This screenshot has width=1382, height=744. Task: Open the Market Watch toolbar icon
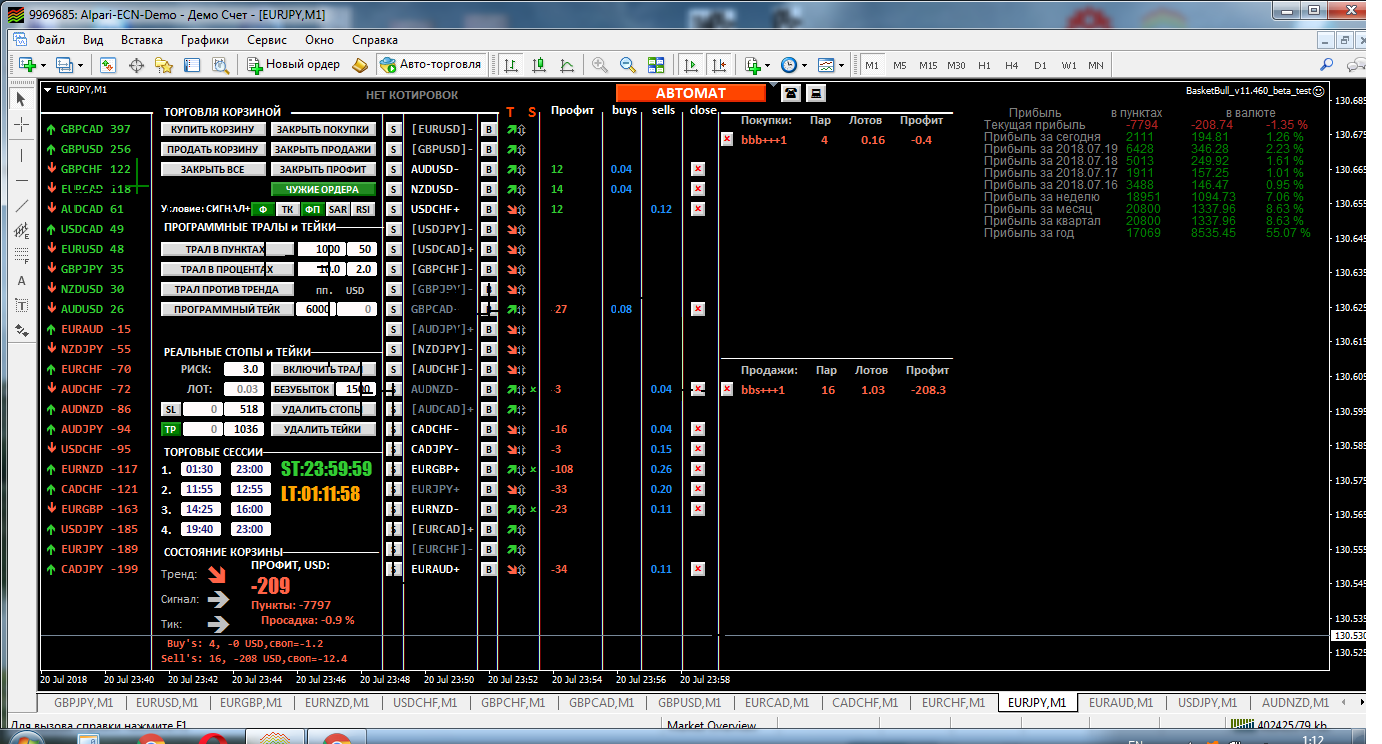(x=108, y=65)
